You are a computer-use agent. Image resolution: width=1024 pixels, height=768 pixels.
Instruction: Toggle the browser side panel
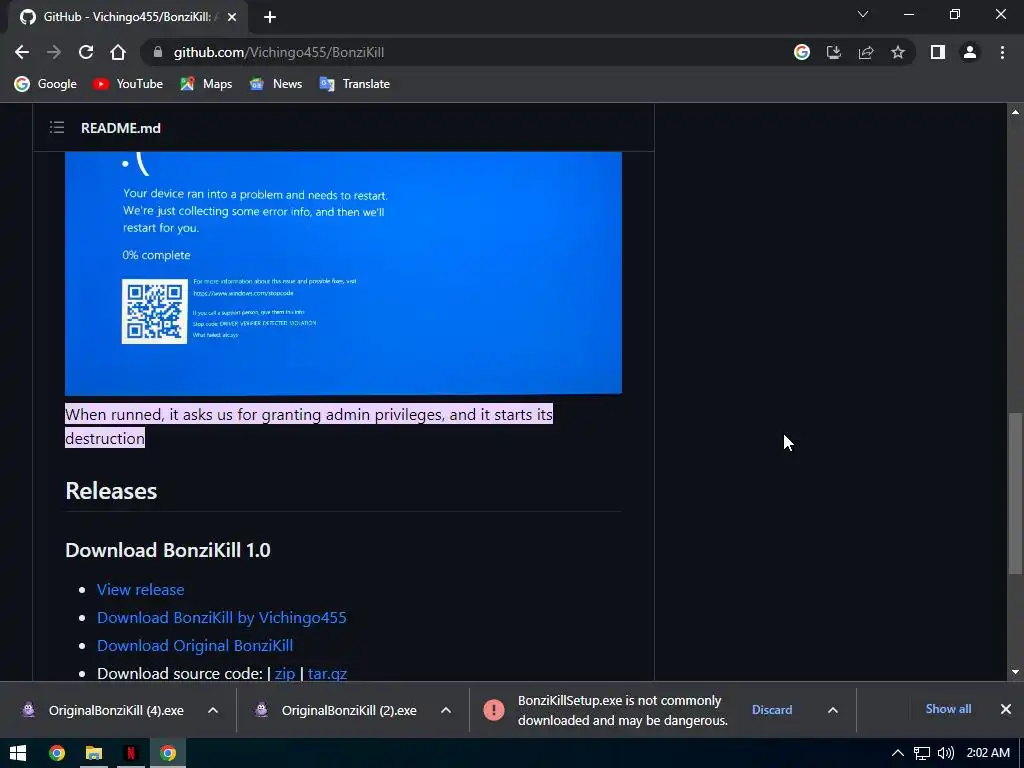(x=938, y=52)
